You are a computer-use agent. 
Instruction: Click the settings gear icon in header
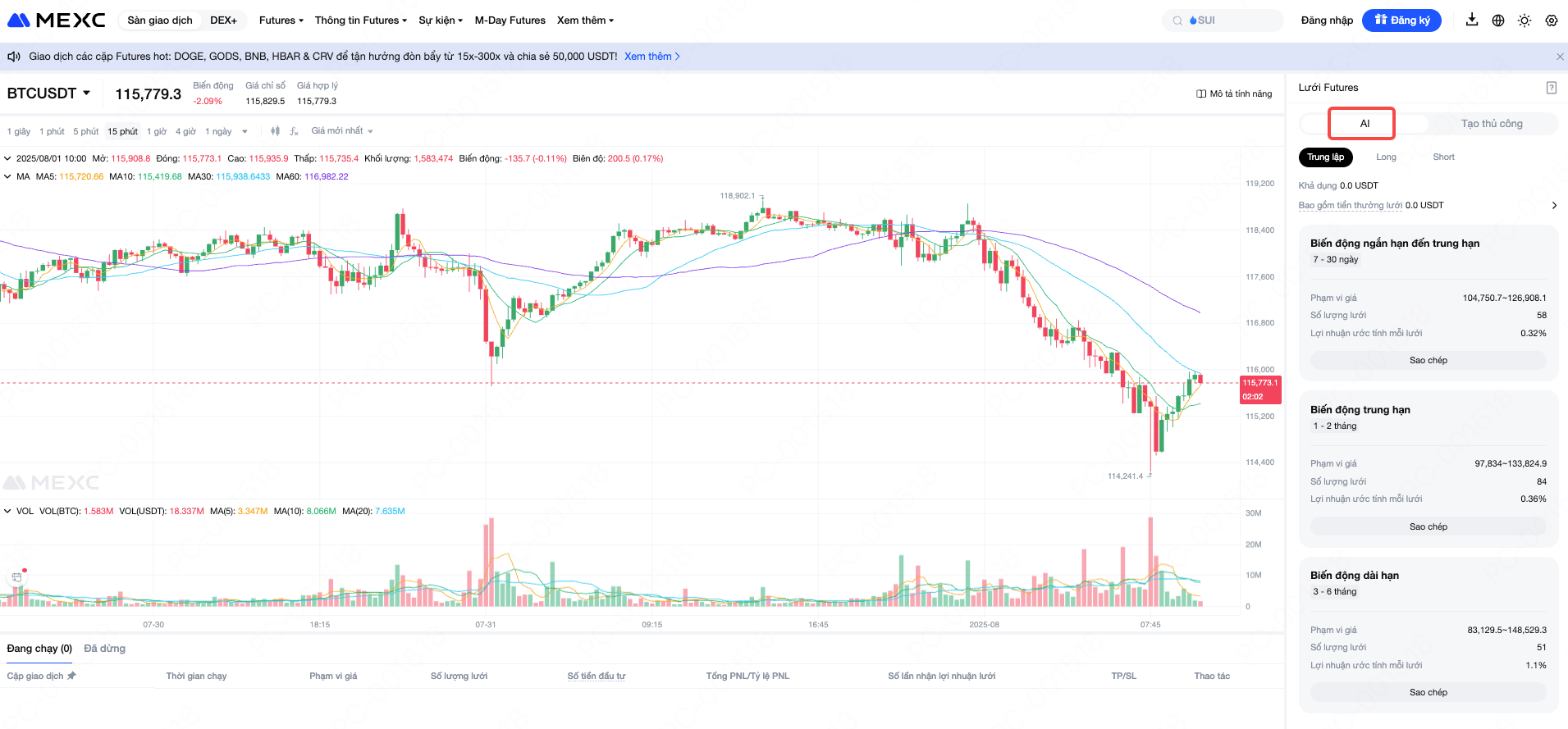point(1551,21)
